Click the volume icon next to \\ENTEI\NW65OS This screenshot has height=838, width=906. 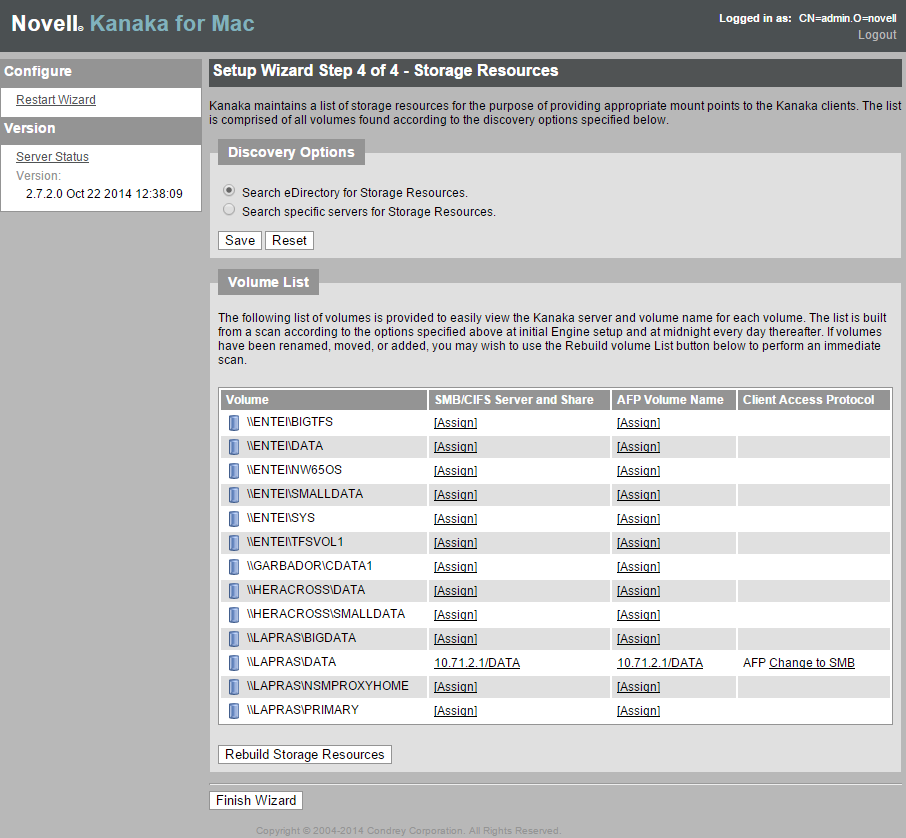pos(234,471)
